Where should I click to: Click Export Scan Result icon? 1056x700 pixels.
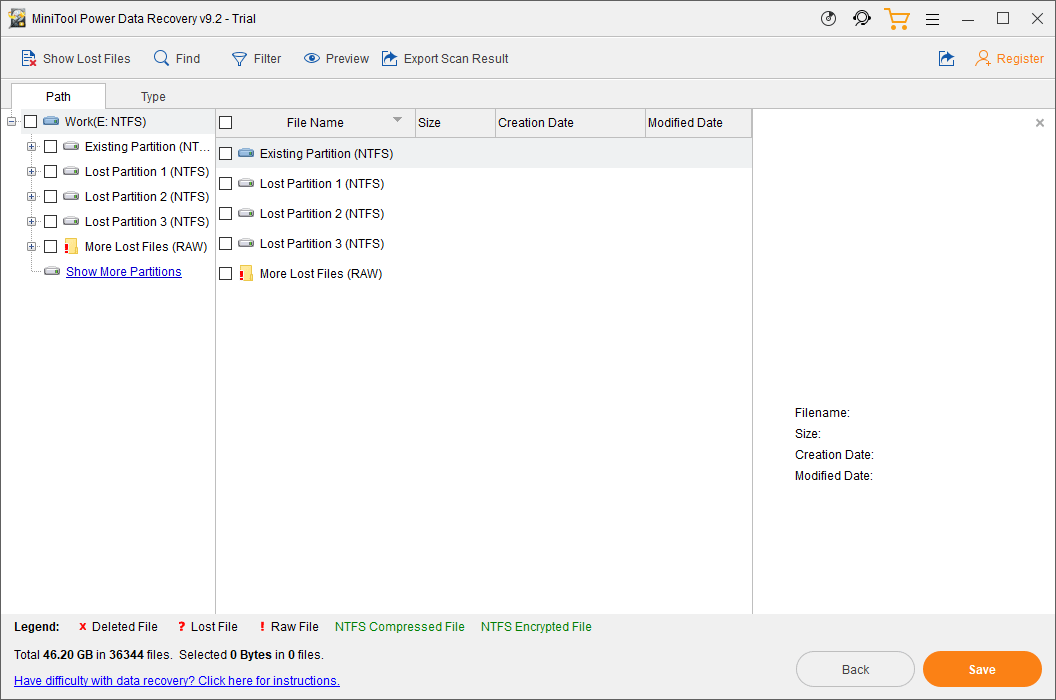pos(390,59)
